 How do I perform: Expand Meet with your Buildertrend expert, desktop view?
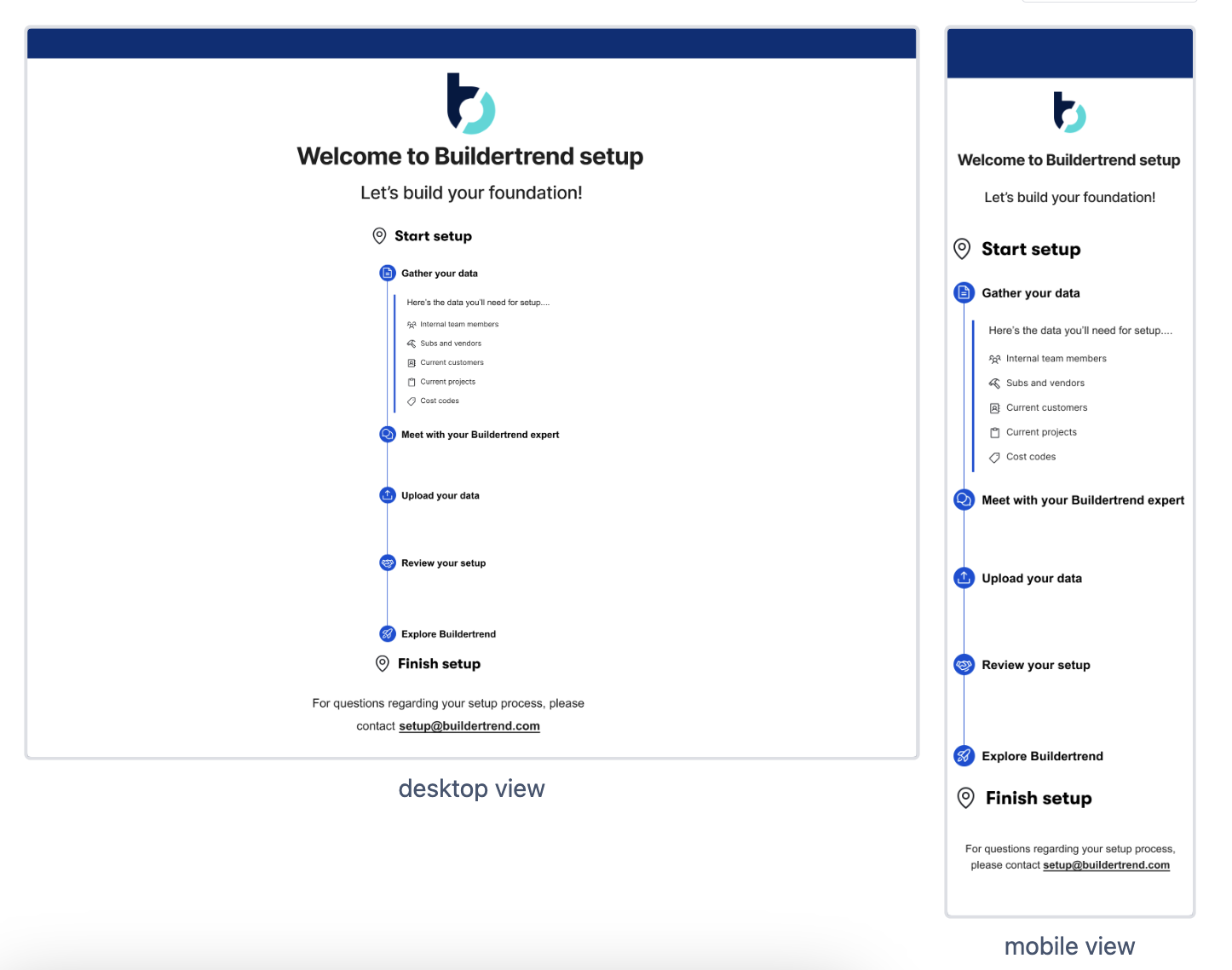(481, 435)
